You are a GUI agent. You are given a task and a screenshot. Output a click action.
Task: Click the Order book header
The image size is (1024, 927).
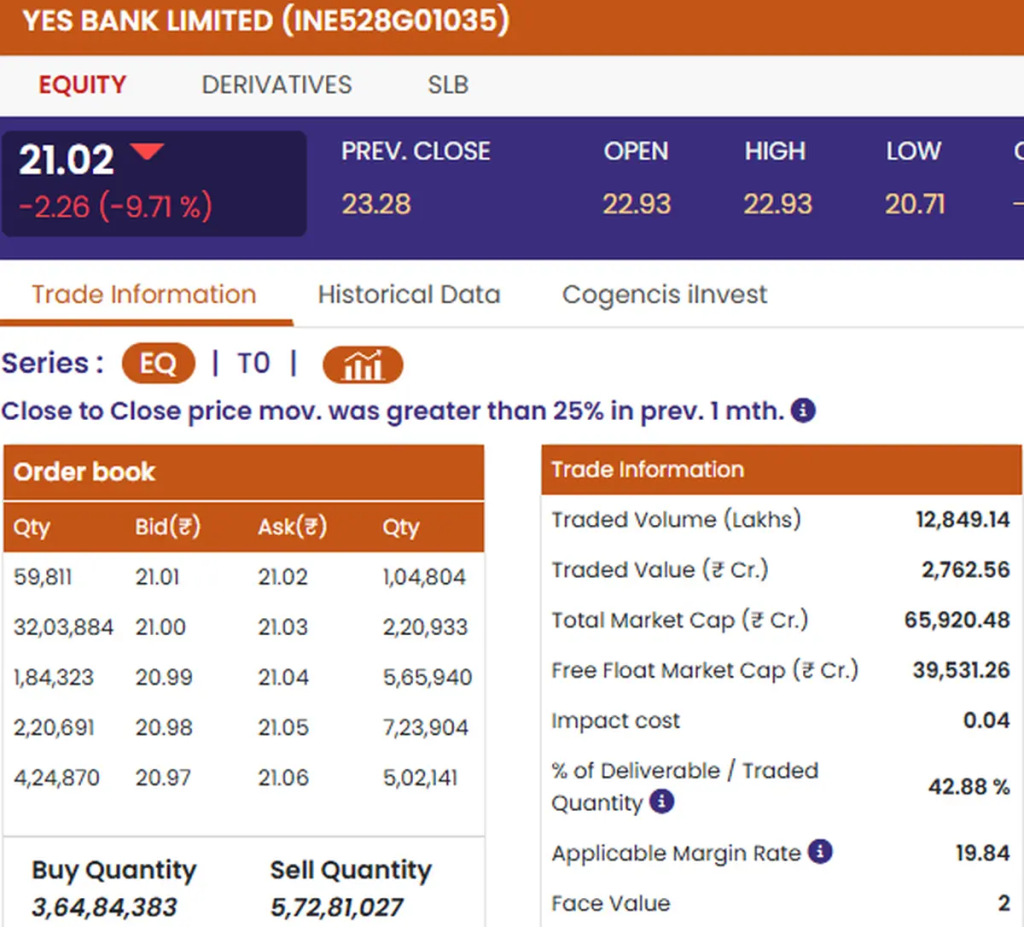pyautogui.click(x=244, y=472)
